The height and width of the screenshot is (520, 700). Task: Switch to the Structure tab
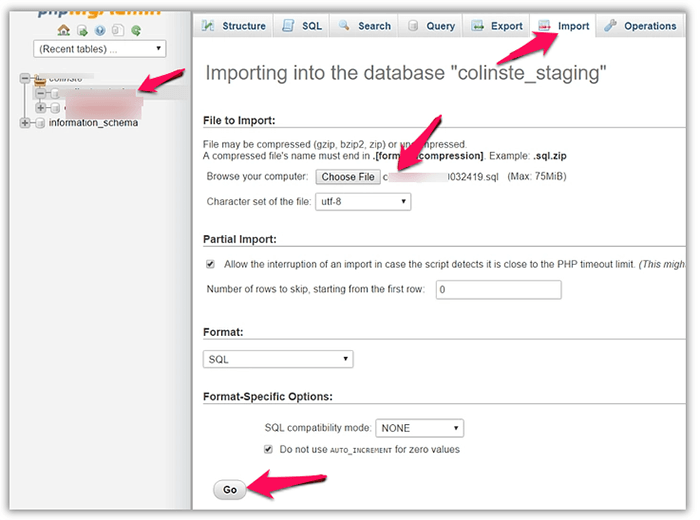point(233,26)
